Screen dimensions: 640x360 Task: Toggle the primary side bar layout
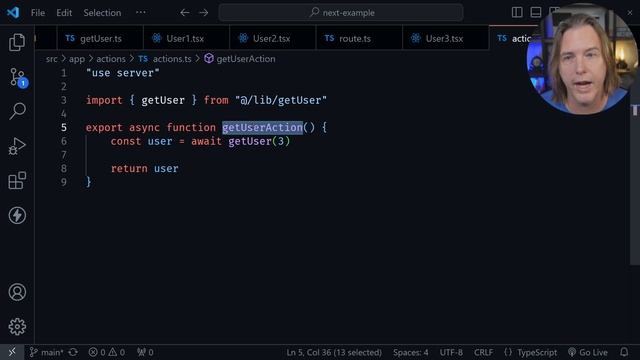[x=517, y=12]
